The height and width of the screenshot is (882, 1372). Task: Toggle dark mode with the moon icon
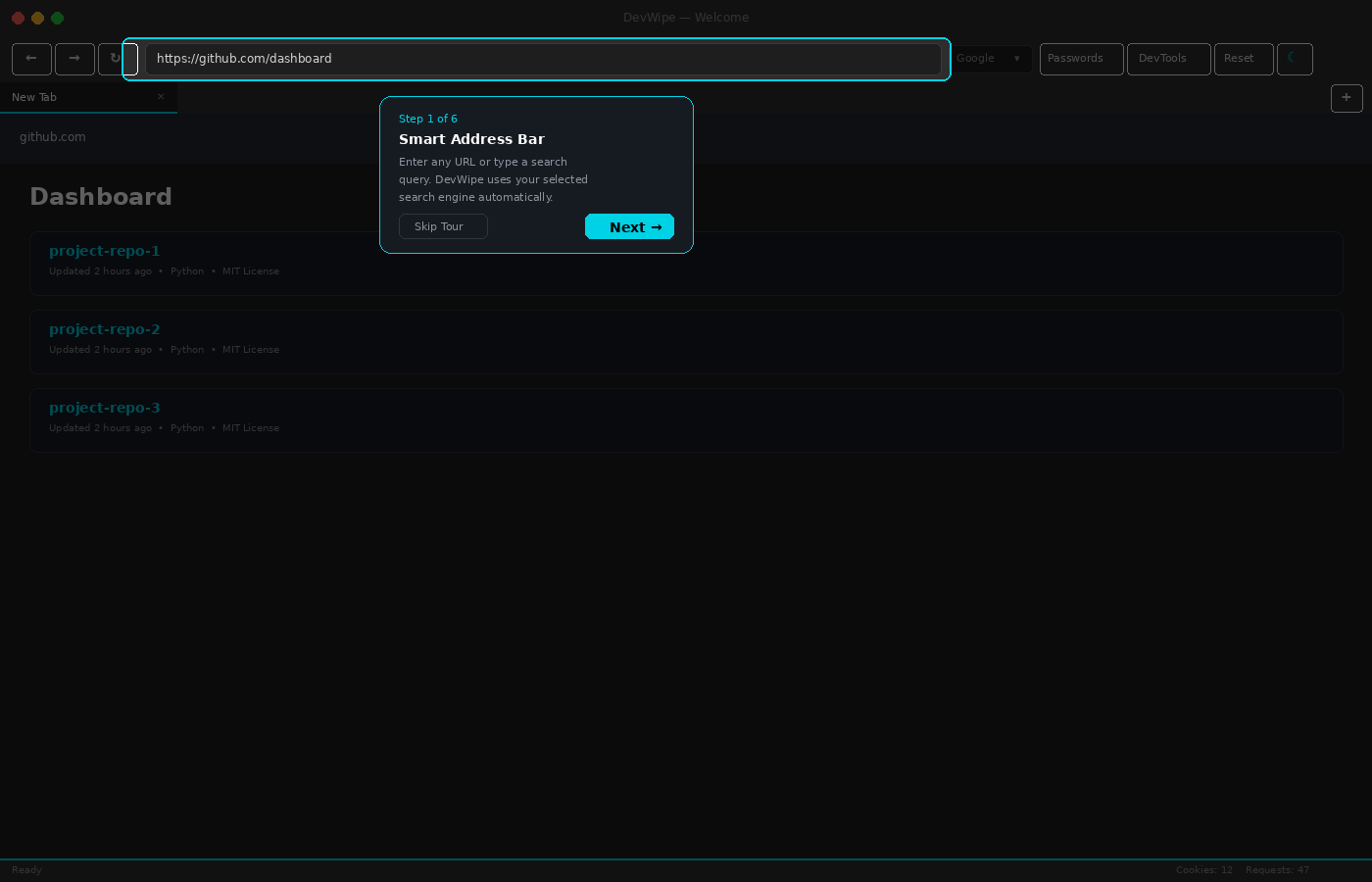(1294, 59)
